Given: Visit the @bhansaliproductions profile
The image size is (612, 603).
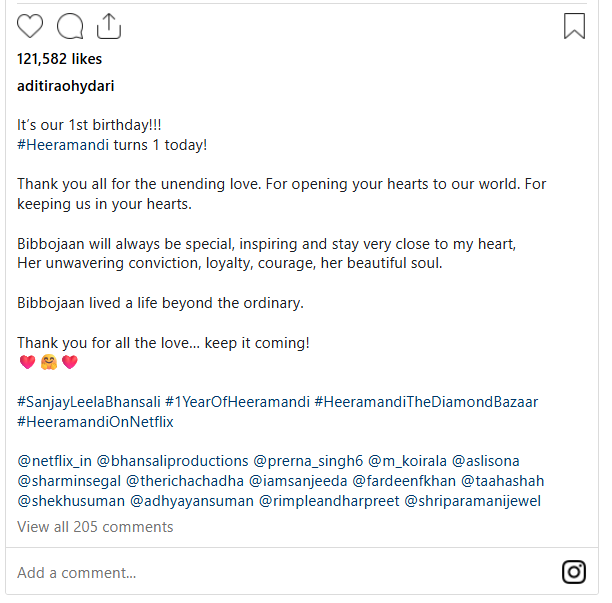Looking at the screenshot, I should (x=172, y=461).
